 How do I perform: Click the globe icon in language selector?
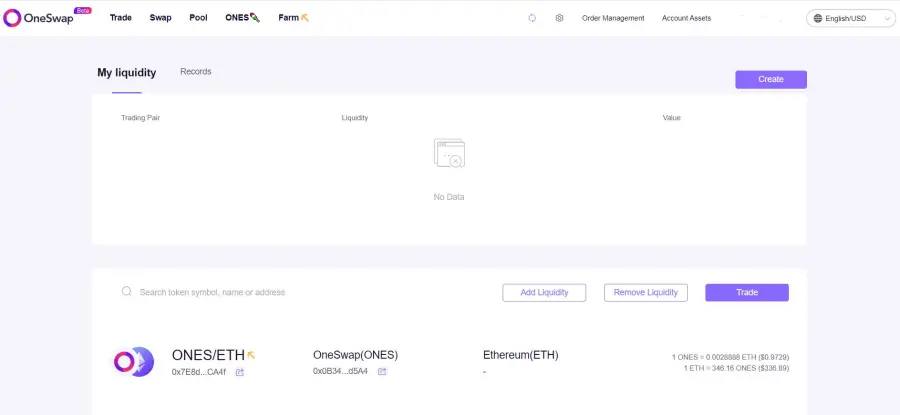click(x=818, y=18)
